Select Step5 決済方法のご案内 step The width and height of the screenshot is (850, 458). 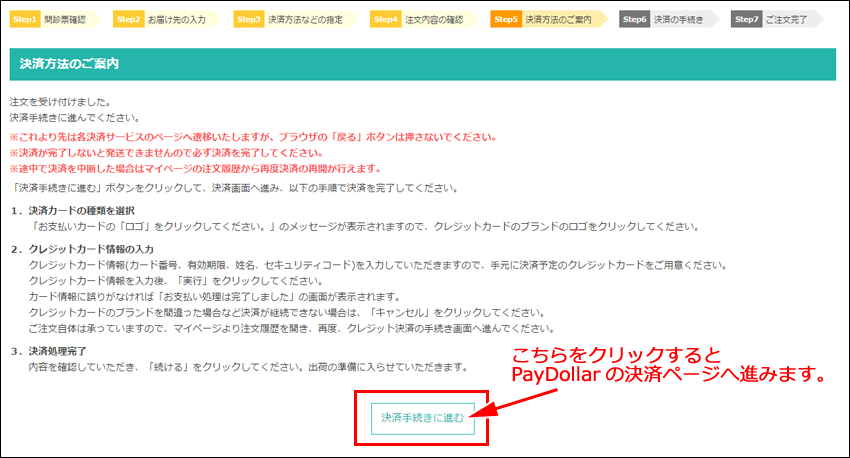[x=549, y=20]
